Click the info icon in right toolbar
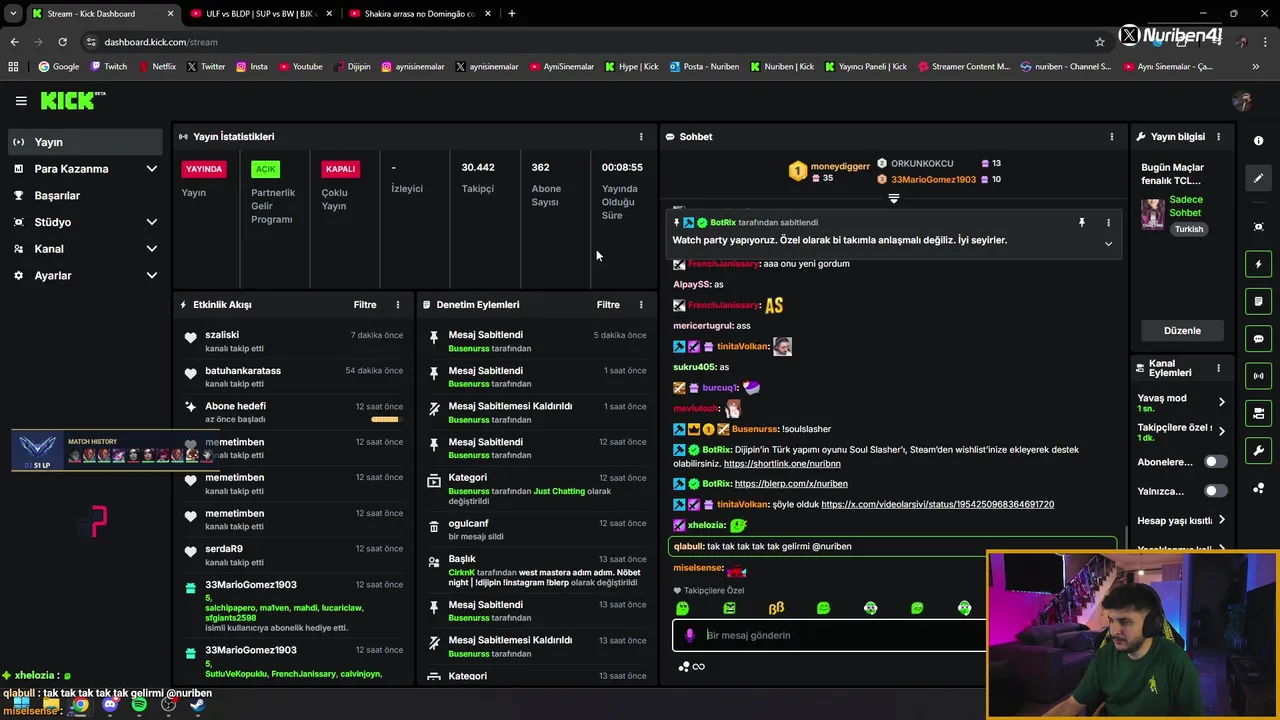 pos(1259,141)
